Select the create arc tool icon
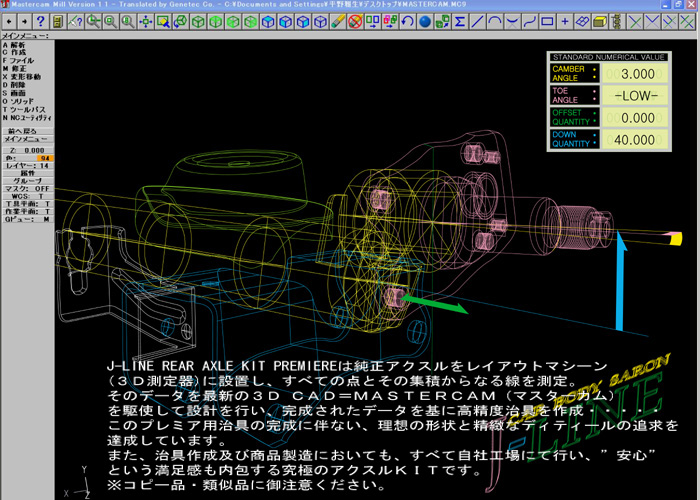 click(x=495, y=21)
